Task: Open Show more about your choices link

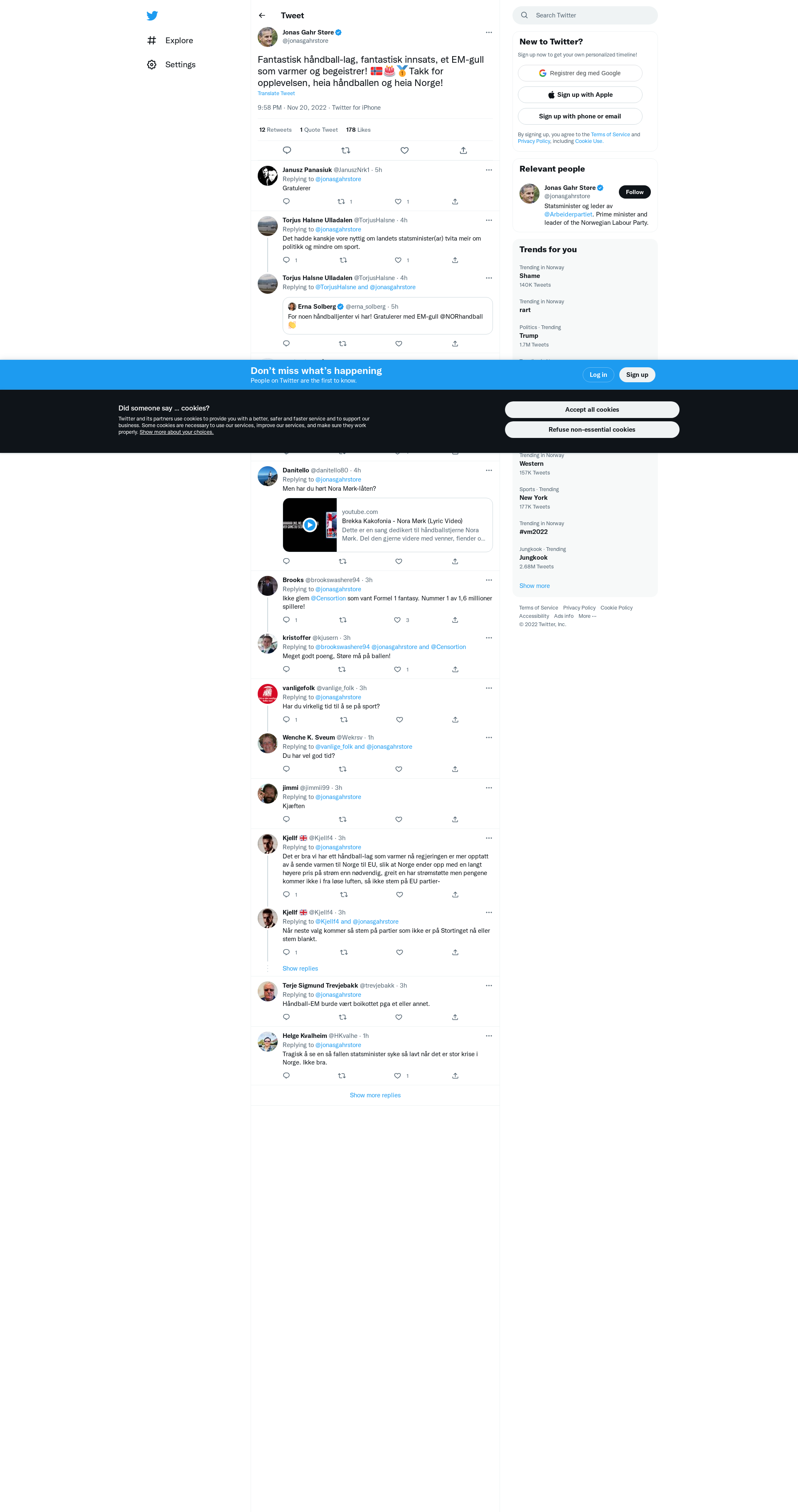Action: pos(176,432)
